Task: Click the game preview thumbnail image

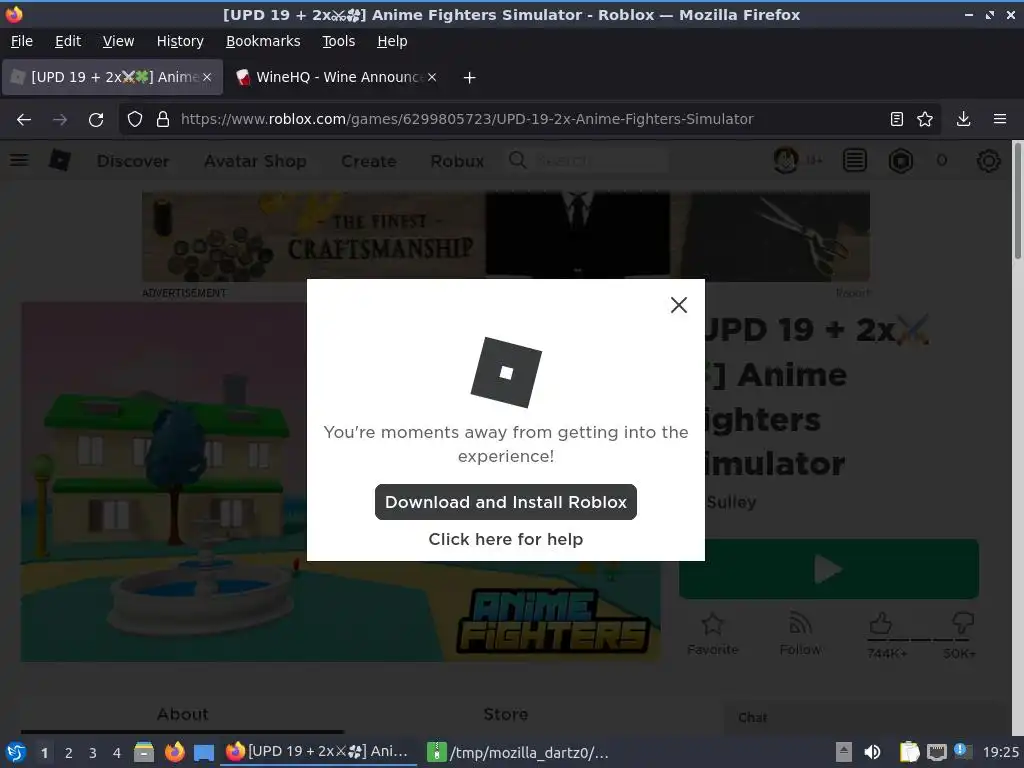Action: [340, 482]
